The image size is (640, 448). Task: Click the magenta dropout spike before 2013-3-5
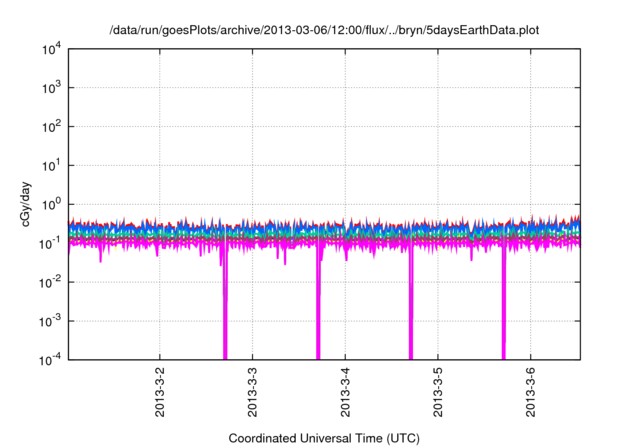coord(411,302)
